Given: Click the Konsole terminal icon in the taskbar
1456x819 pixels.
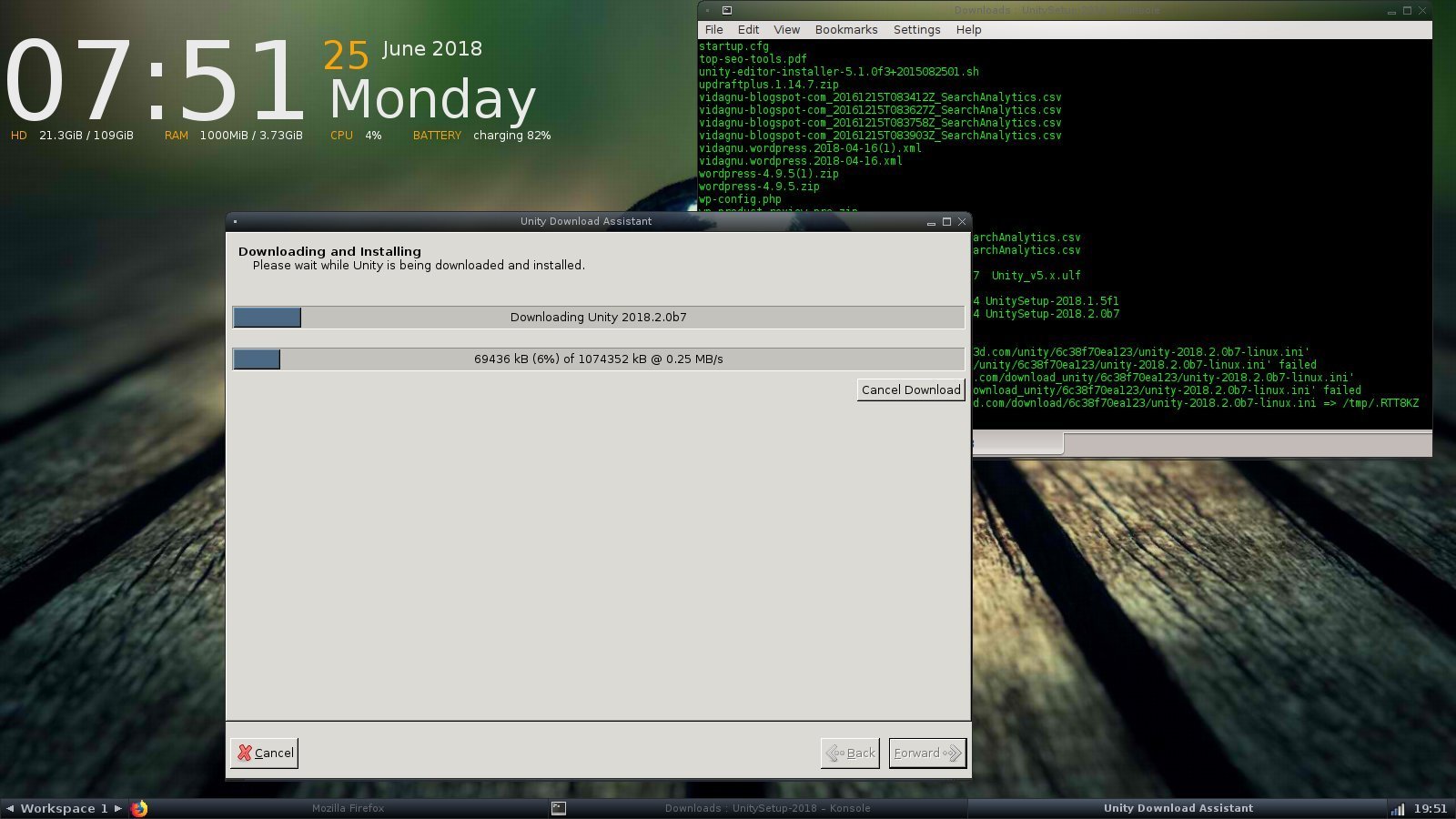Looking at the screenshot, I should point(559,808).
